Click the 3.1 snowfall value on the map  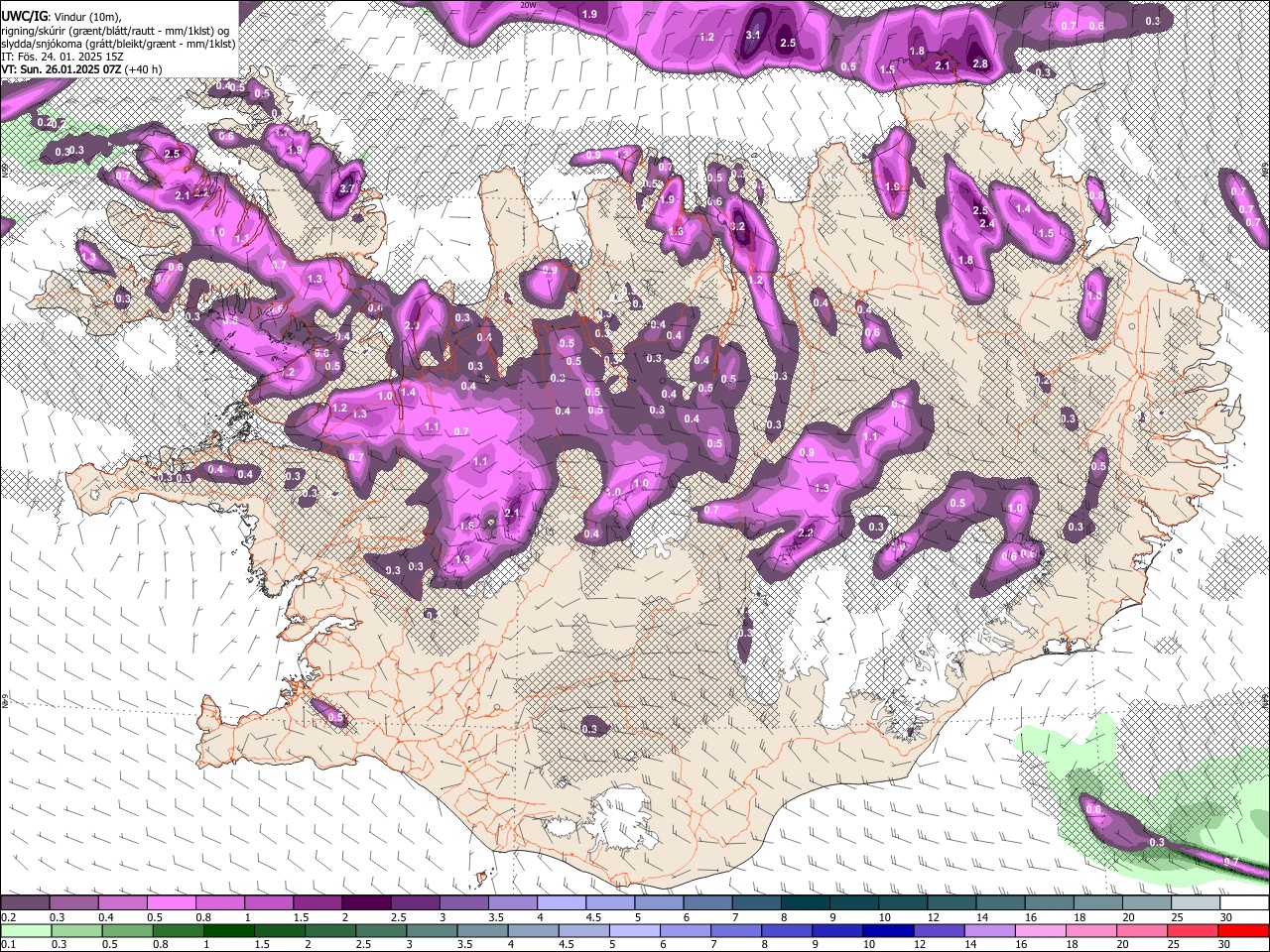[x=753, y=35]
